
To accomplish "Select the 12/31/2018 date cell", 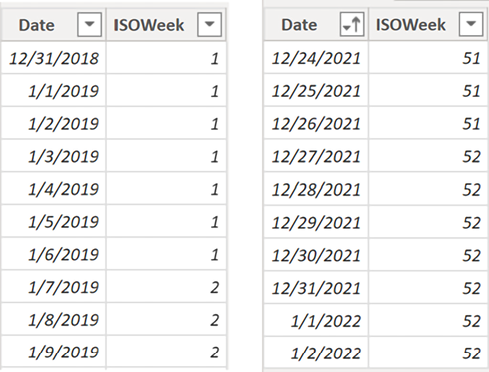I will click(x=54, y=58).
